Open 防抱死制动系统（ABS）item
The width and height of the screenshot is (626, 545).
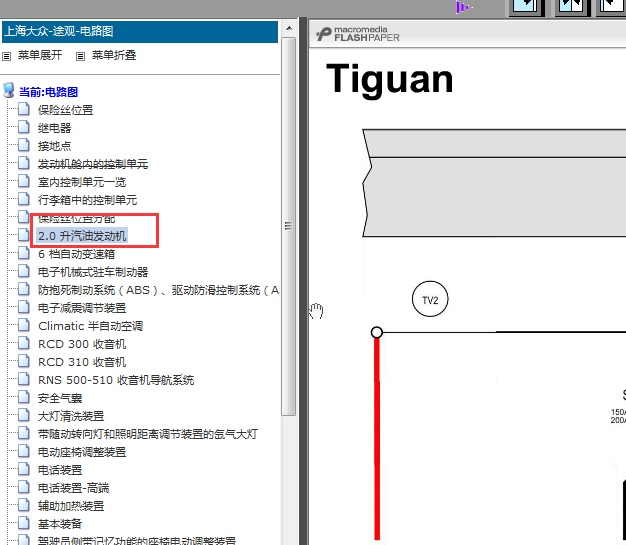[x=158, y=290]
